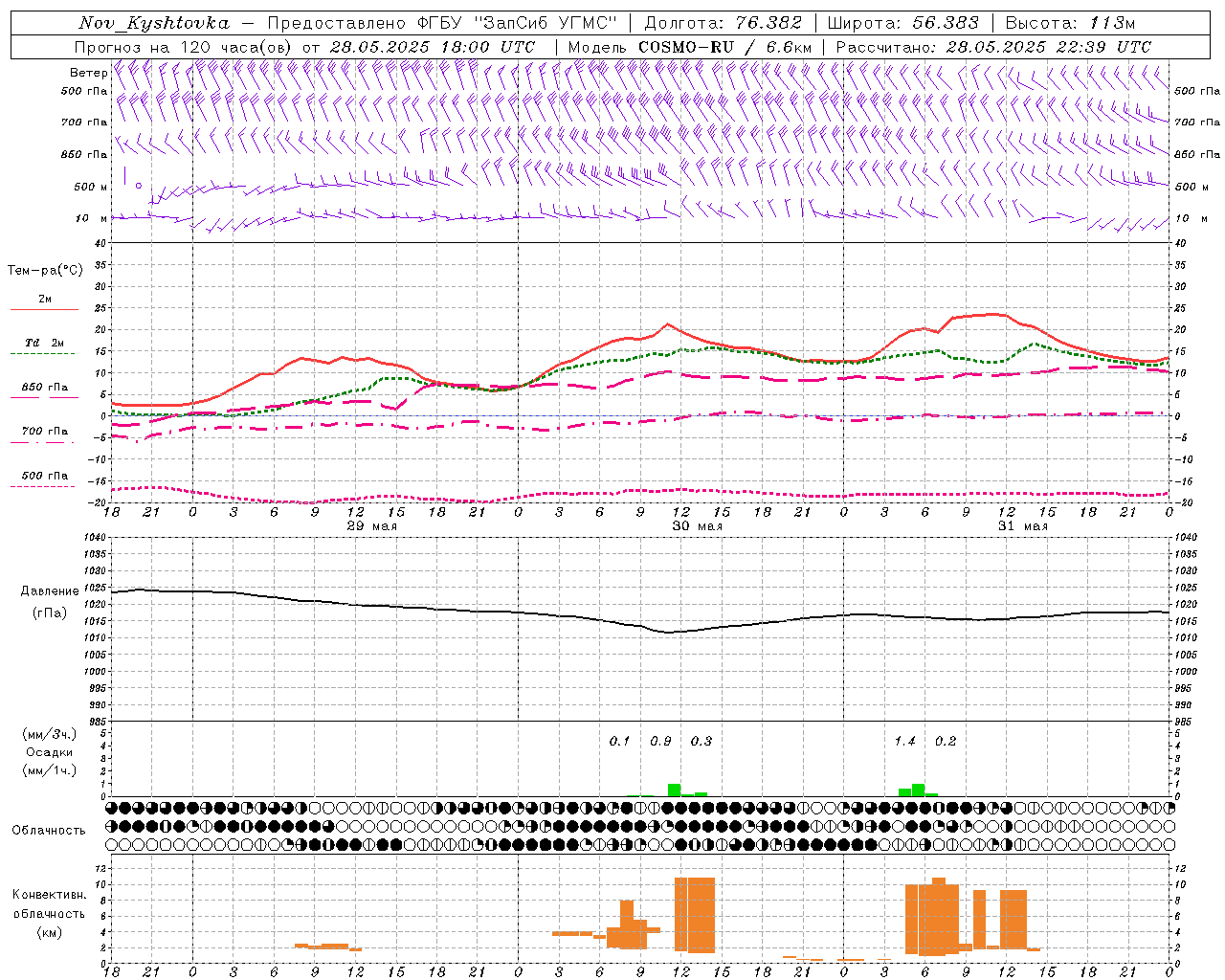This screenshot has height=980, width=1225.
Task: Click the 500 гПа temperature legend label
Action: coord(44,476)
